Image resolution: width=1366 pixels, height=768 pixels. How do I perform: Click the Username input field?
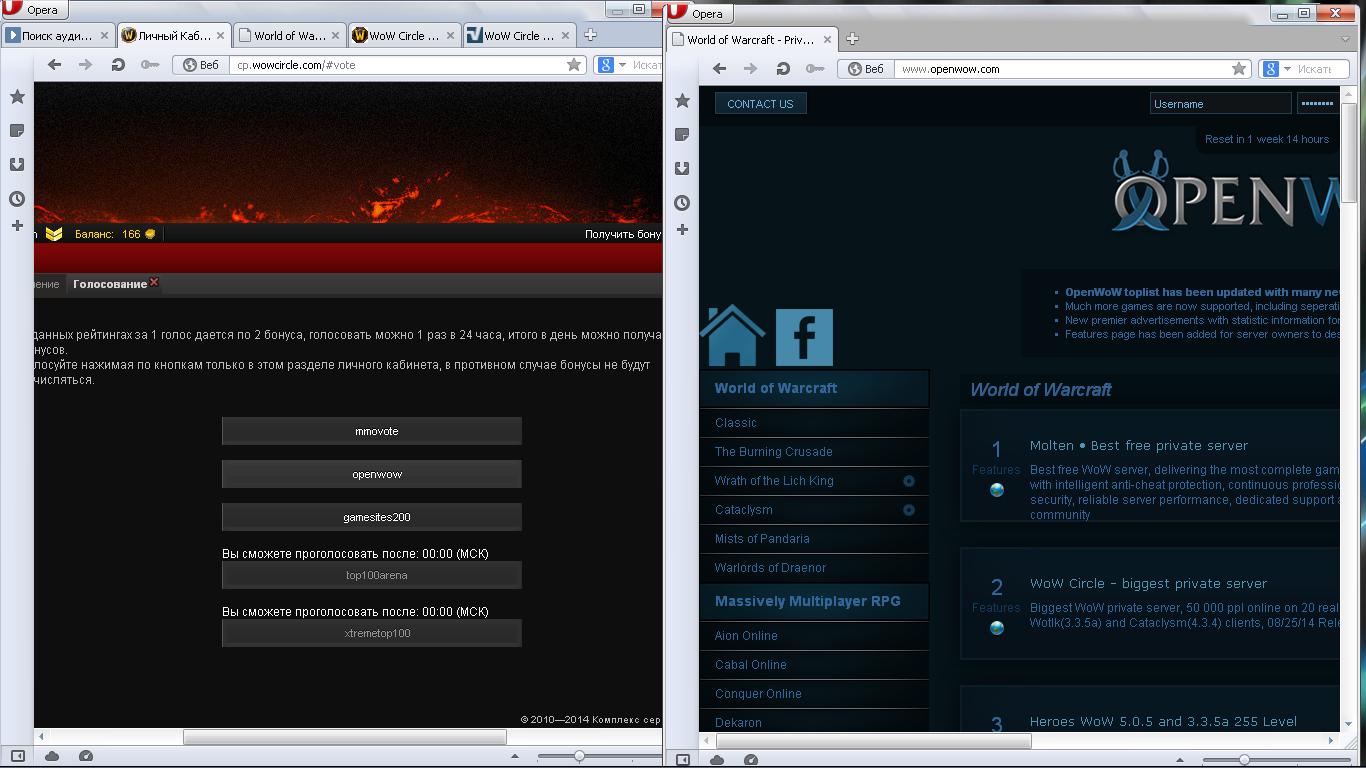point(1220,103)
